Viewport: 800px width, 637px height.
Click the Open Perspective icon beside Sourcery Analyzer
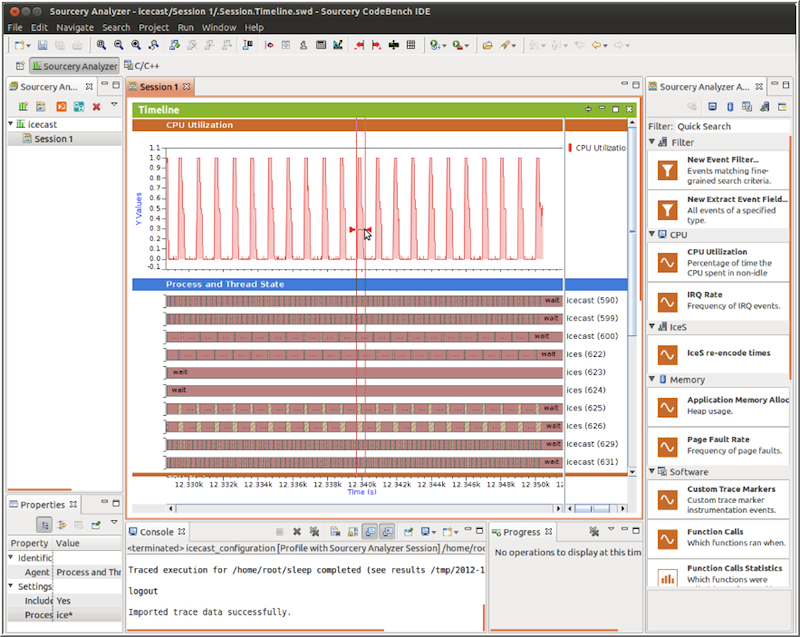pyautogui.click(x=20, y=66)
